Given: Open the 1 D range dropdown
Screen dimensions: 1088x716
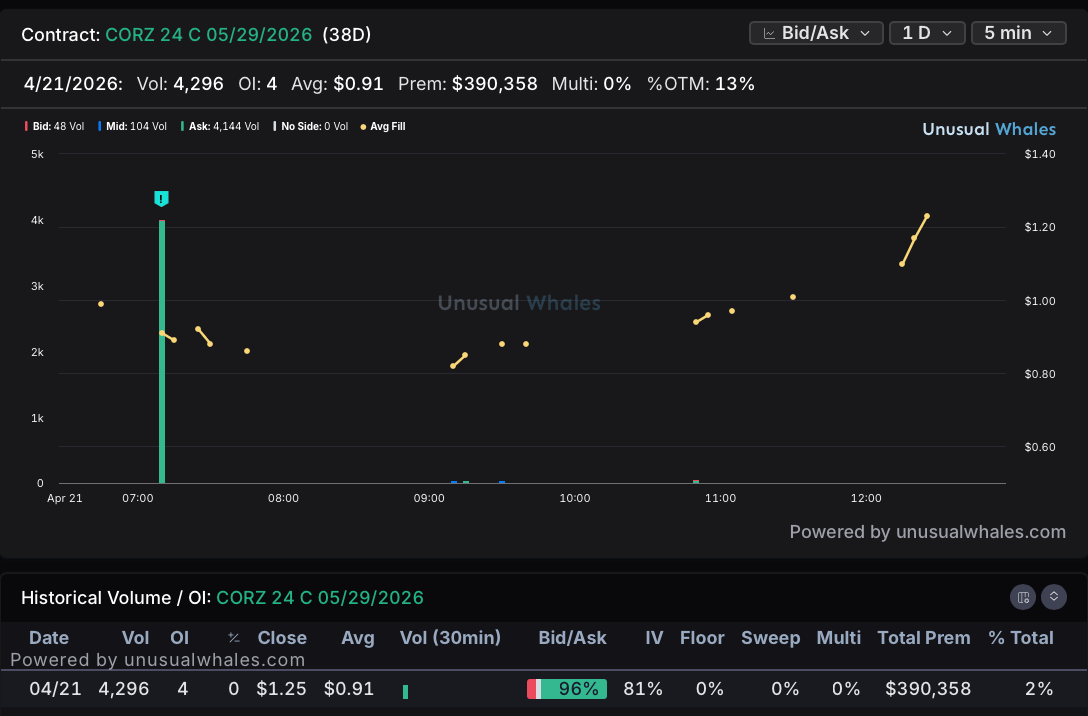Looking at the screenshot, I should (x=927, y=33).
